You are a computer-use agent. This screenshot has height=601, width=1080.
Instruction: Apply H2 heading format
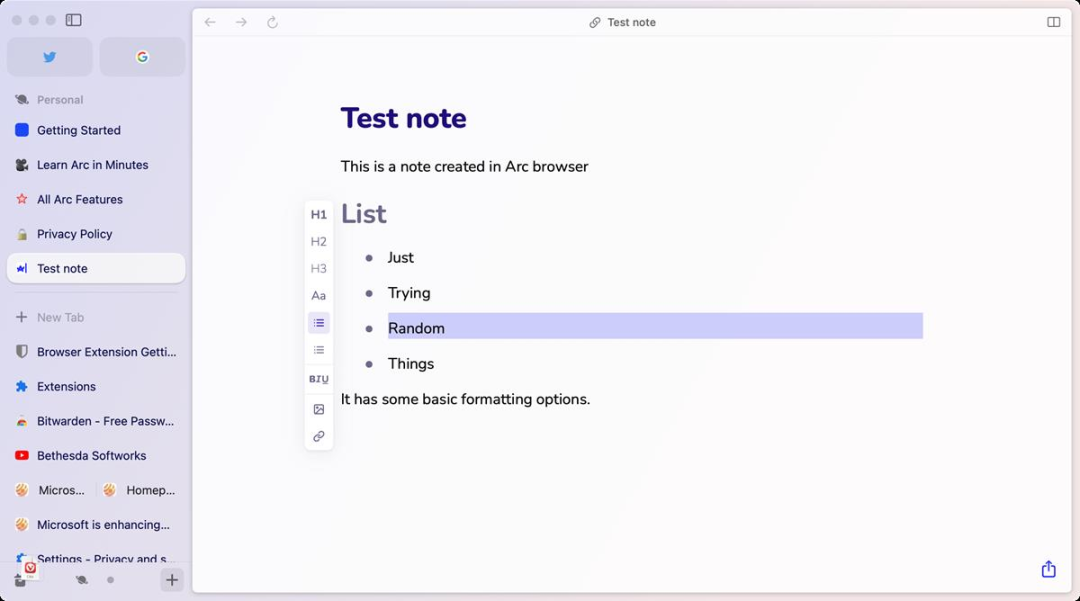(x=318, y=242)
